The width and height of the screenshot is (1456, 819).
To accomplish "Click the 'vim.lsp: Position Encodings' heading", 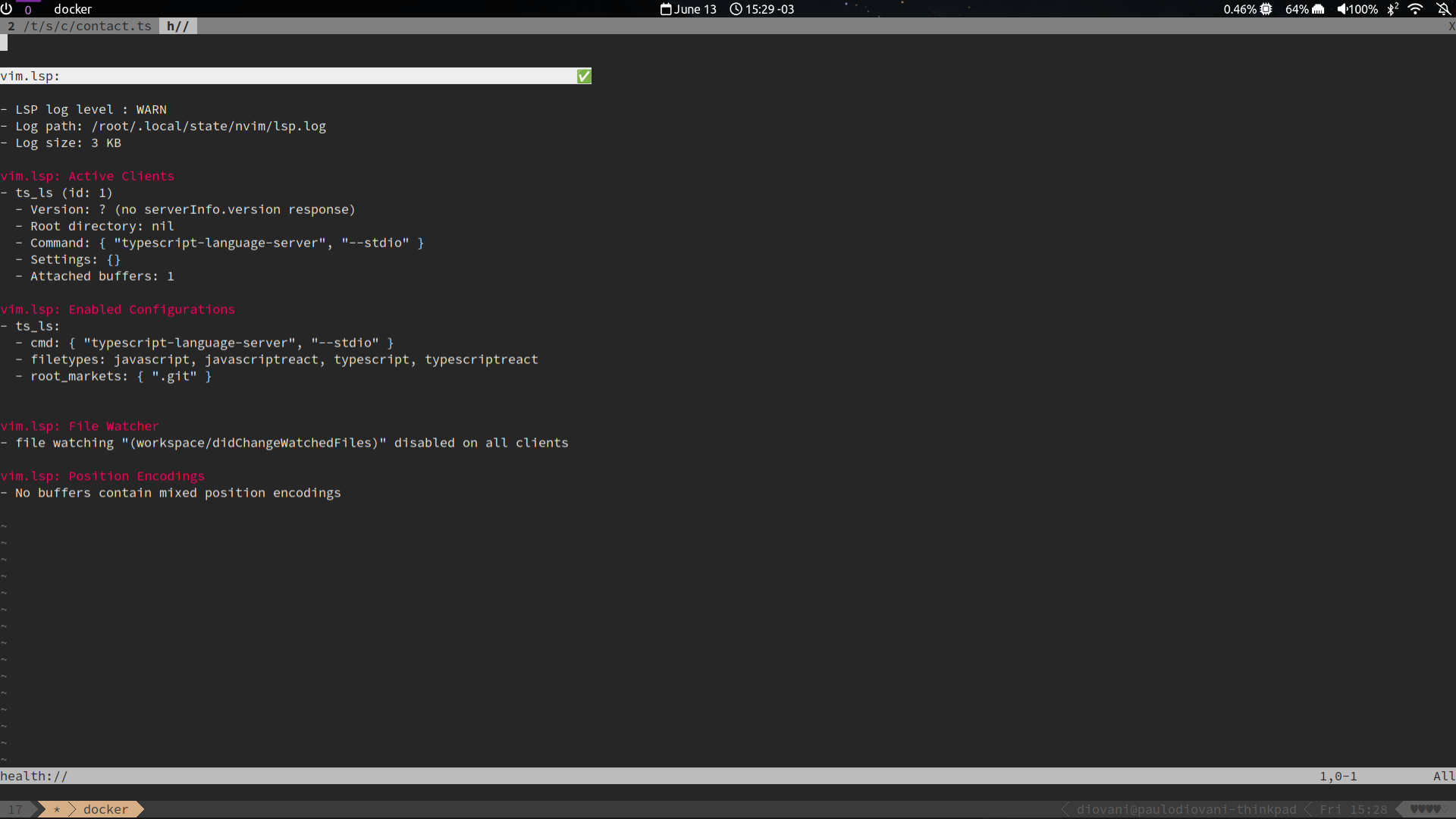I will 102,476.
